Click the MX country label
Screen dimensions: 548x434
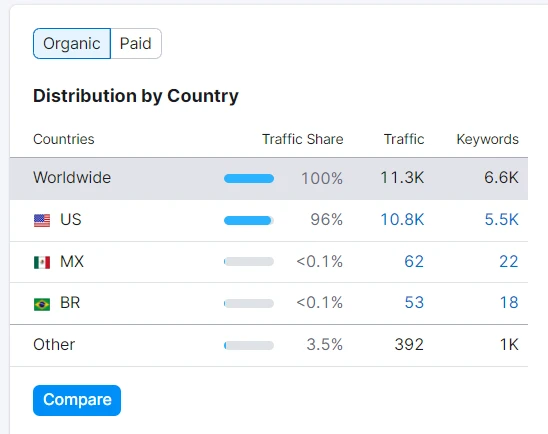(x=72, y=261)
